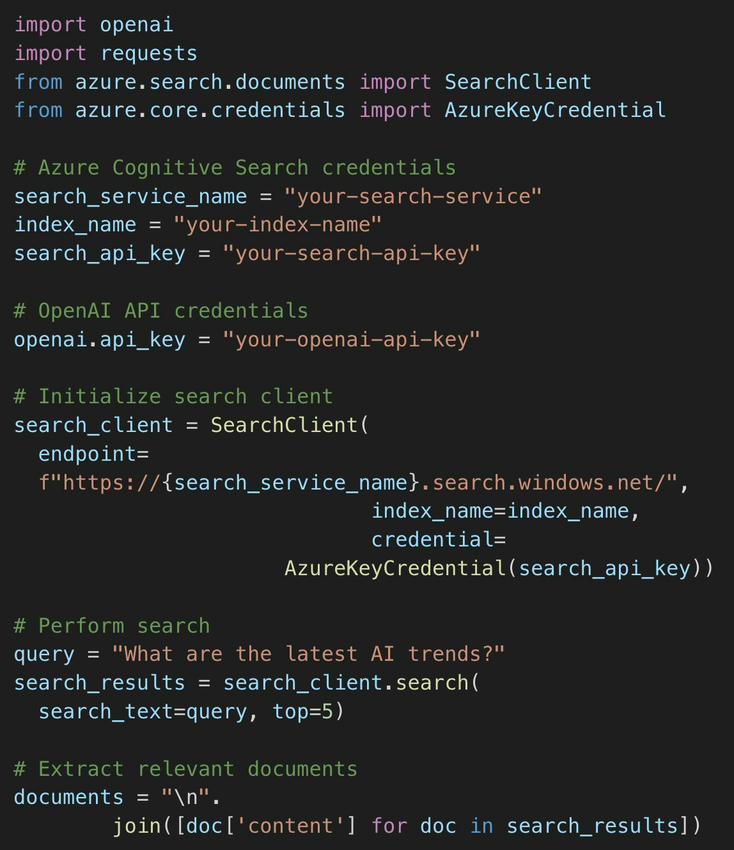Viewport: 734px width, 850px height.
Task: Click the AzureKeyCredential import name
Action: (x=555, y=110)
